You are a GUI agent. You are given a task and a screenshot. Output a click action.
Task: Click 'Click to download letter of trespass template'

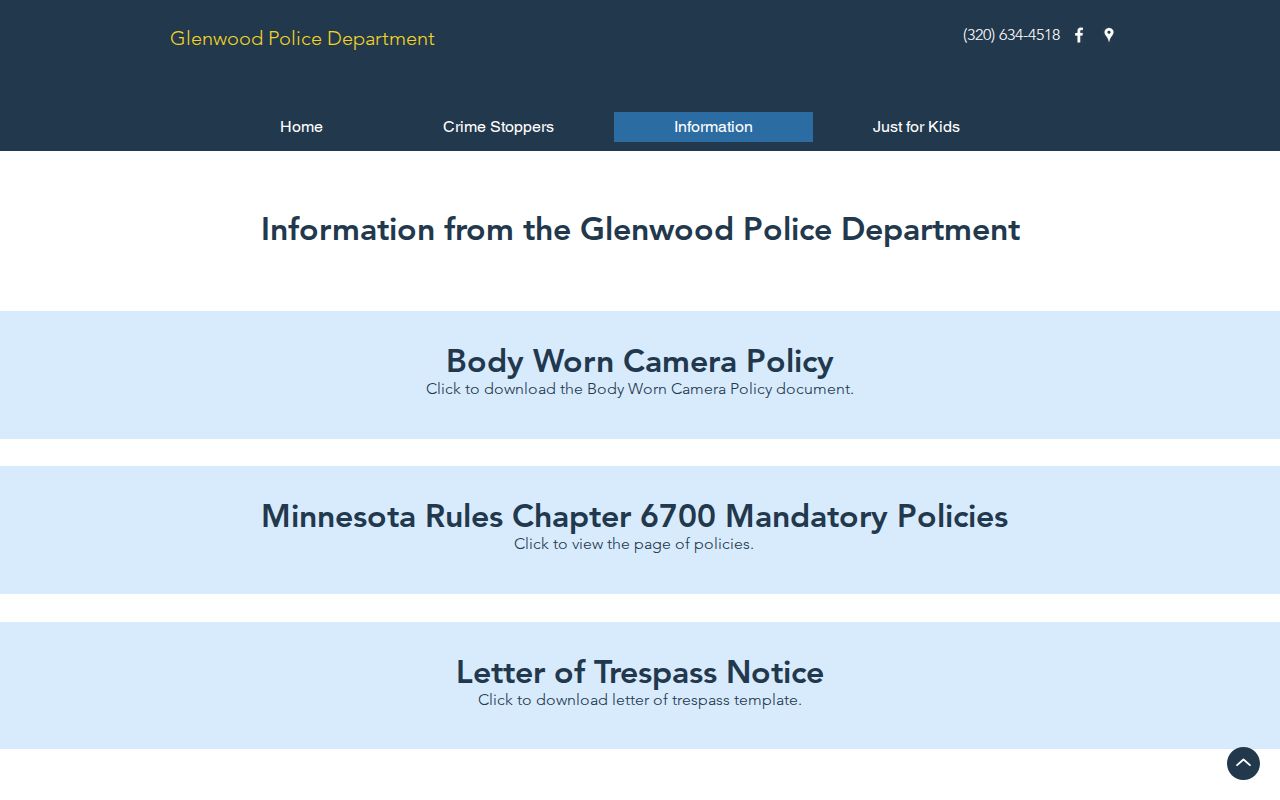[x=640, y=700]
